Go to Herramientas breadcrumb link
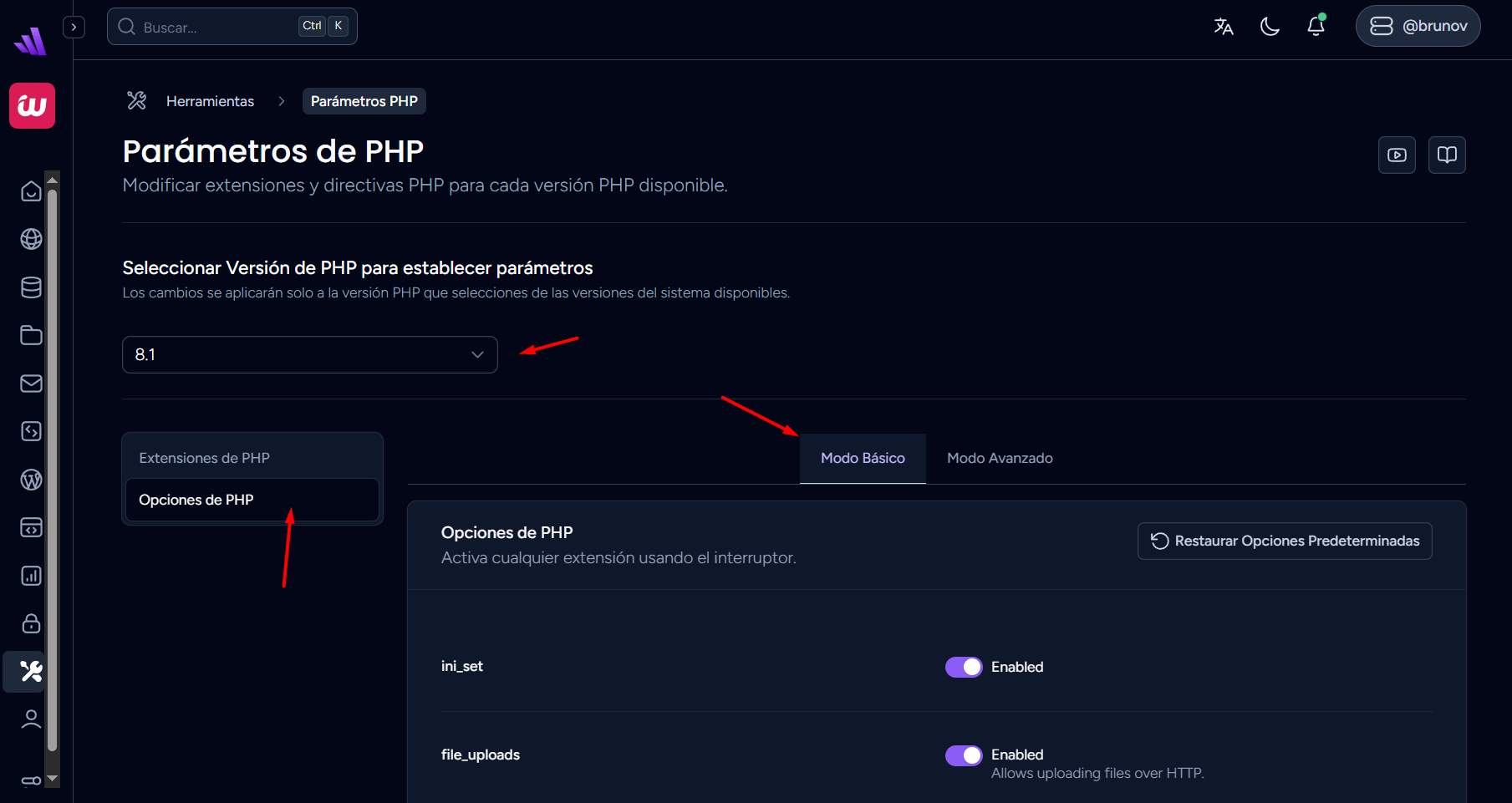1512x803 pixels. coord(210,101)
